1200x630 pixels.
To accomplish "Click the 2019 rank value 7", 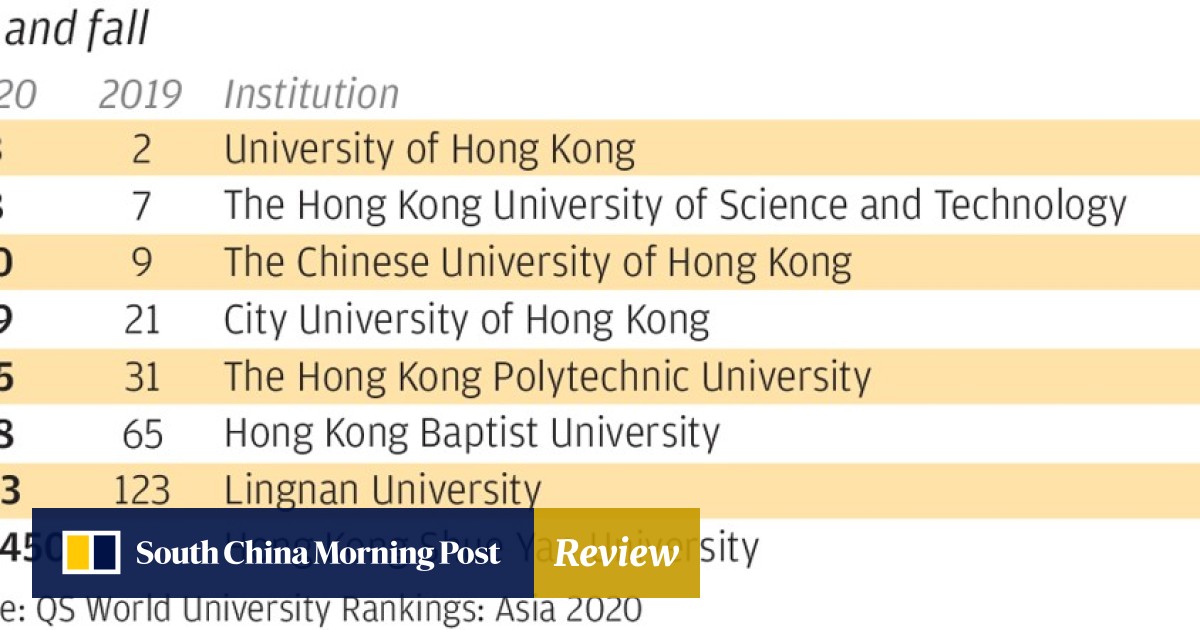I will coord(141,205).
